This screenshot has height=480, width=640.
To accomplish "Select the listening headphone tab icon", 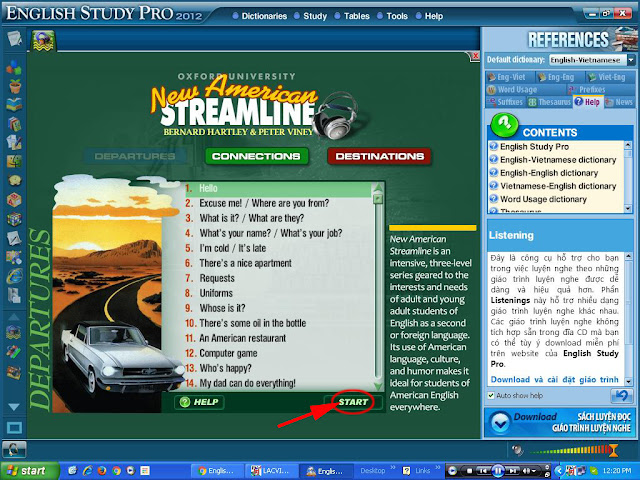I will 43,41.
